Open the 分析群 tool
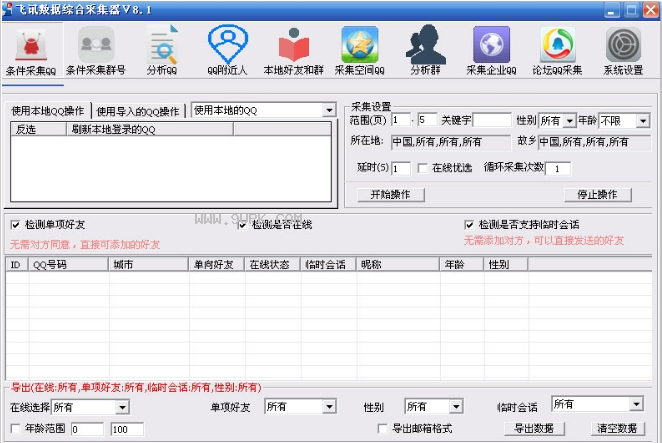 click(426, 52)
